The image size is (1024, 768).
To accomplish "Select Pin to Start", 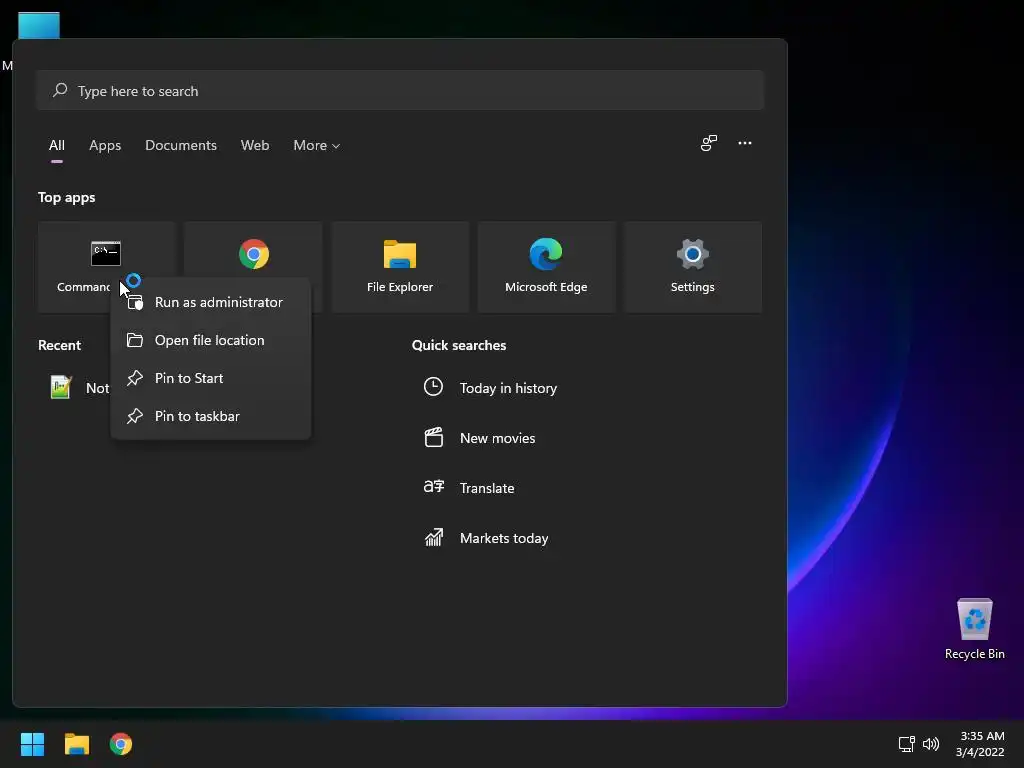I will click(x=211, y=378).
